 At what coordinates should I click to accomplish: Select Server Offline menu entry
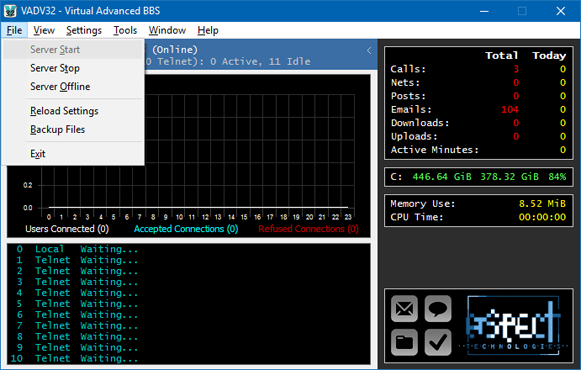(73, 87)
